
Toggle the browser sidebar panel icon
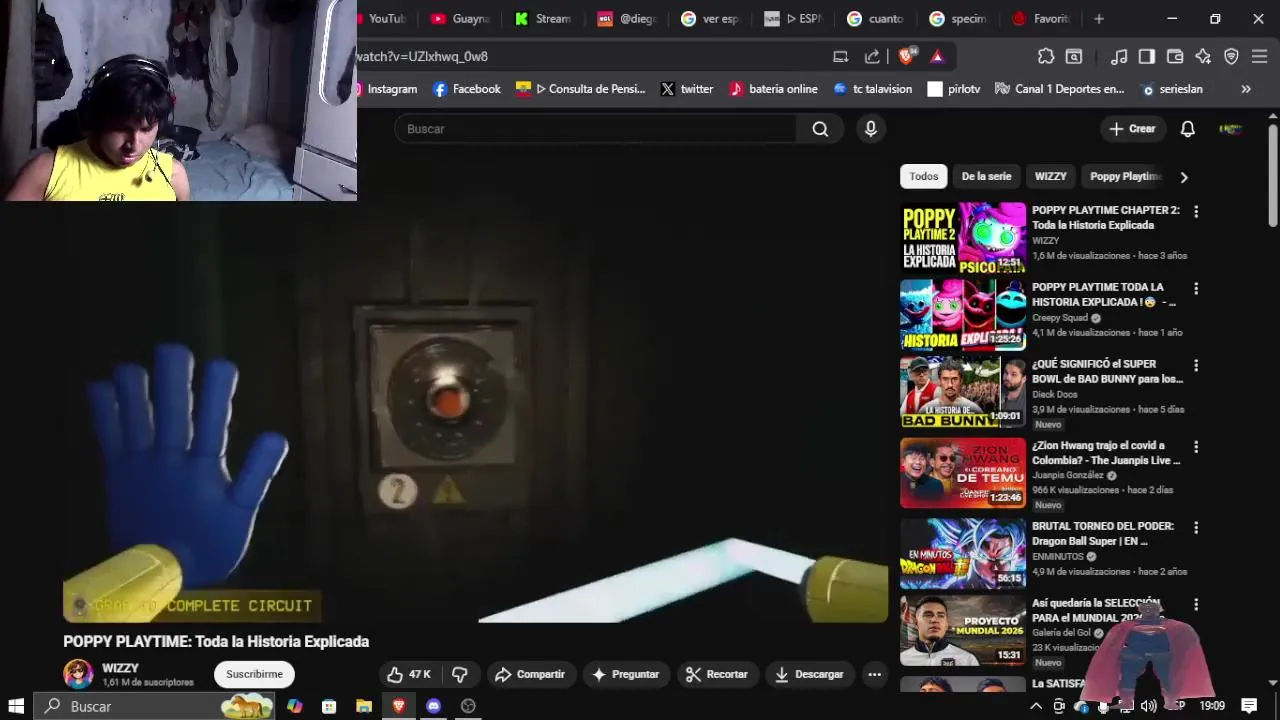(1147, 57)
